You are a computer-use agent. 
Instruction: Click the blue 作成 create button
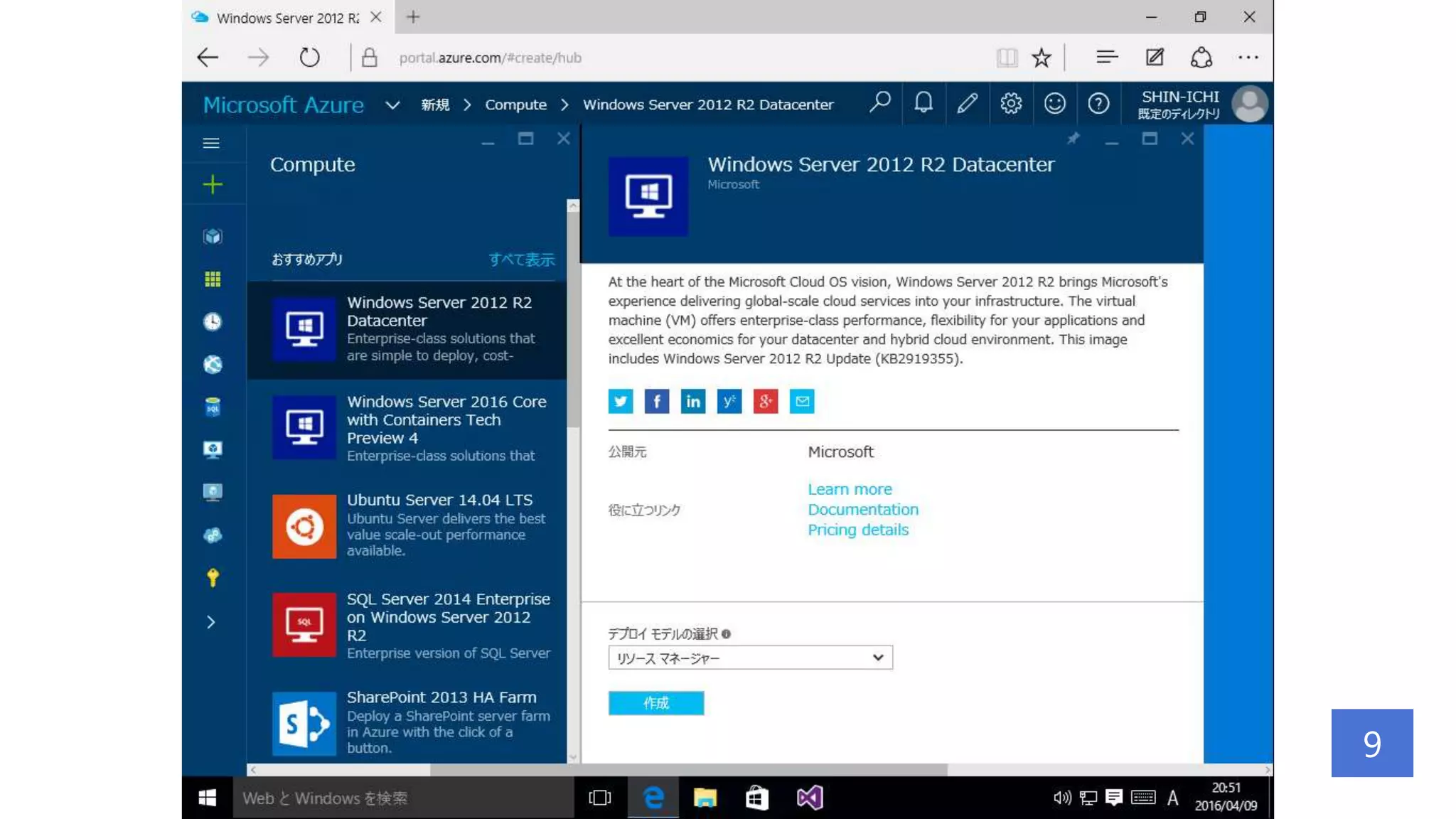pyautogui.click(x=655, y=703)
